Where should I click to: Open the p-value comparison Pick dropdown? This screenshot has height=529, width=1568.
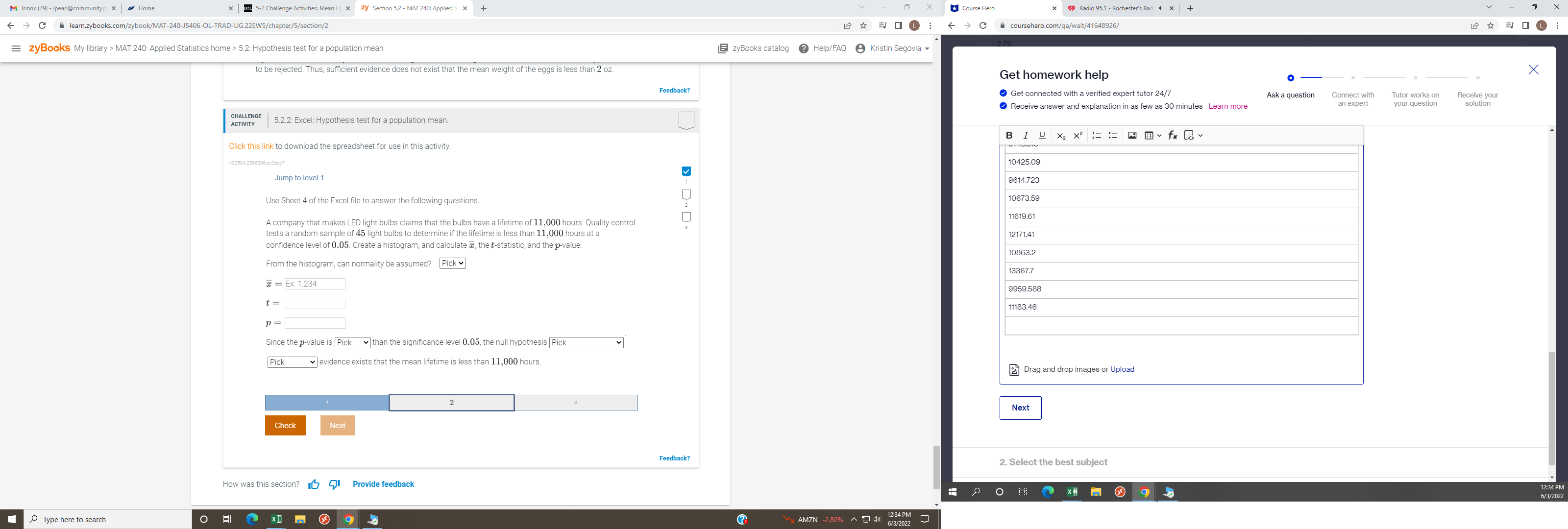pos(352,342)
